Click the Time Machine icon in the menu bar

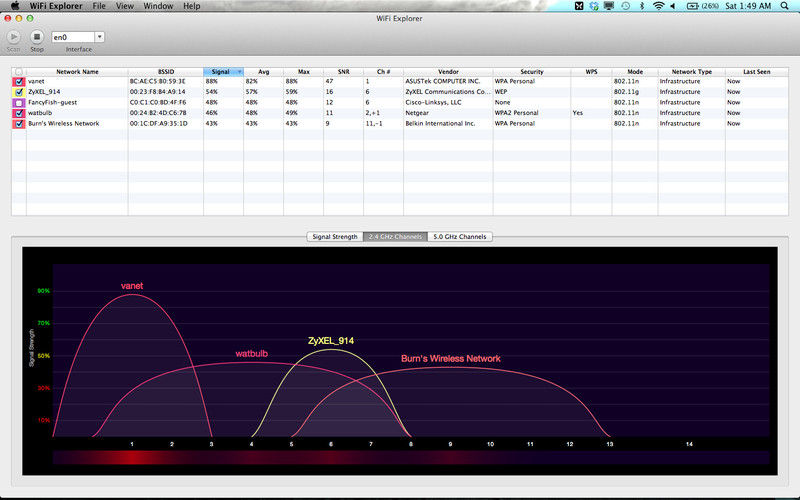[x=626, y=6]
